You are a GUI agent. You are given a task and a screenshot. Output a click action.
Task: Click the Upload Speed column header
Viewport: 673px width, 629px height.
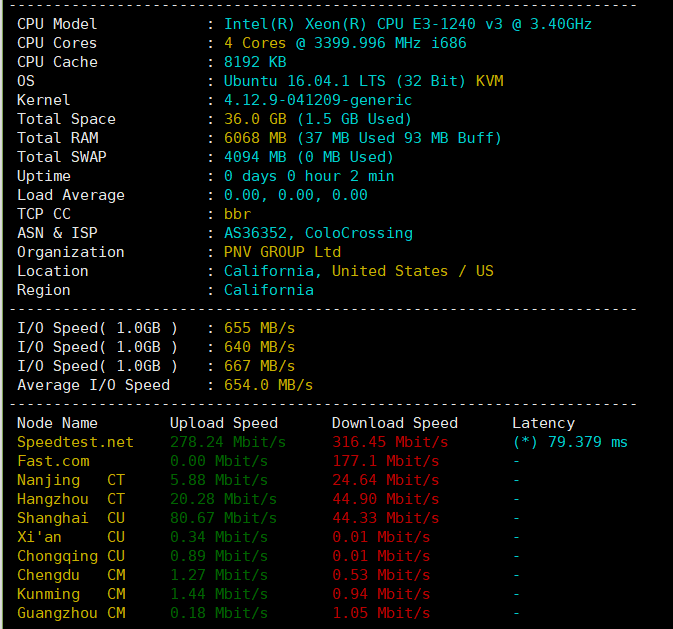point(223,423)
